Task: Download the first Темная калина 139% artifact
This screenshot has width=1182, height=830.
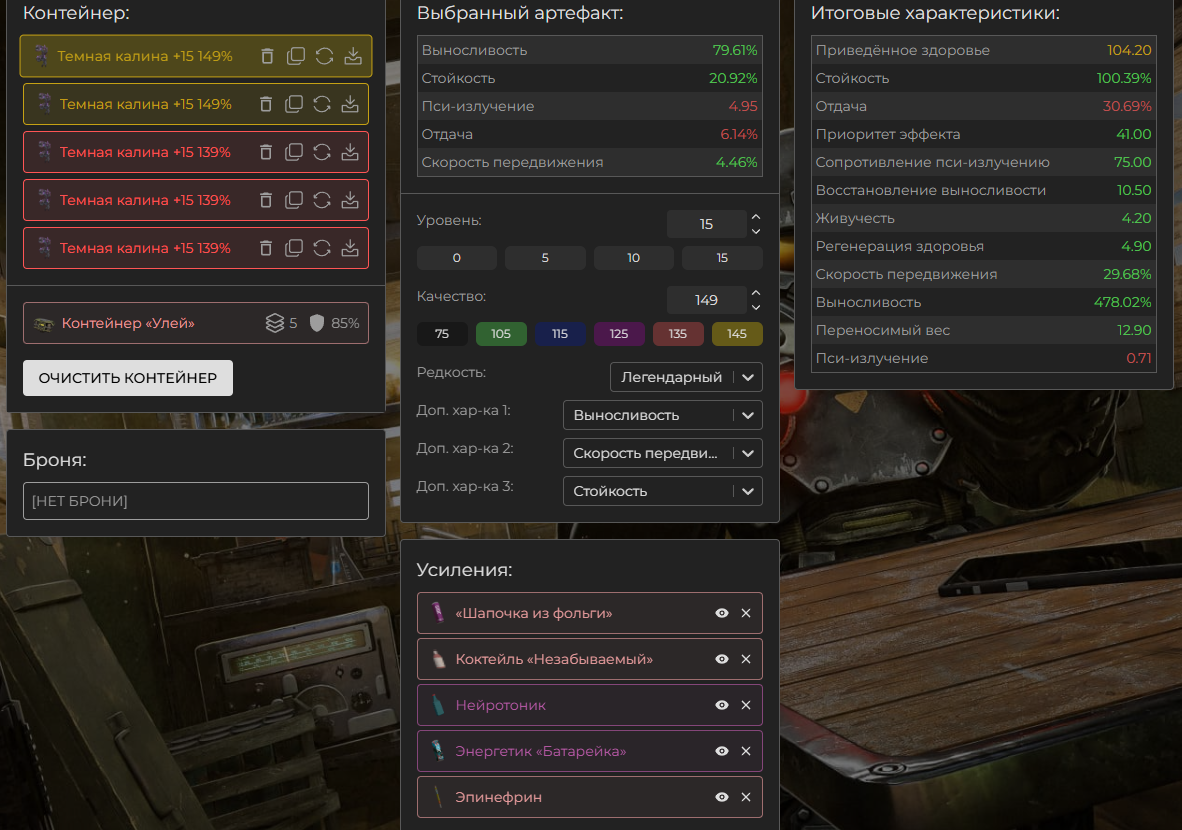Action: click(350, 152)
